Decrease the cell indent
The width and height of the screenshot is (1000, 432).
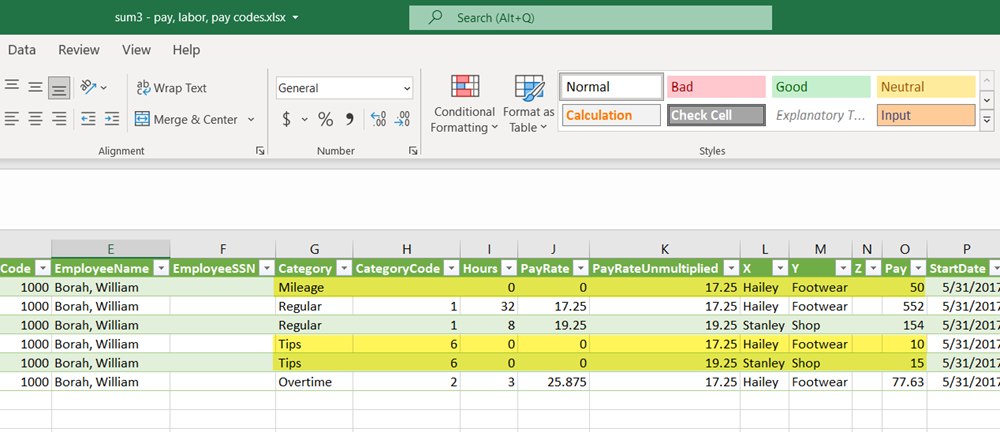[x=88, y=119]
